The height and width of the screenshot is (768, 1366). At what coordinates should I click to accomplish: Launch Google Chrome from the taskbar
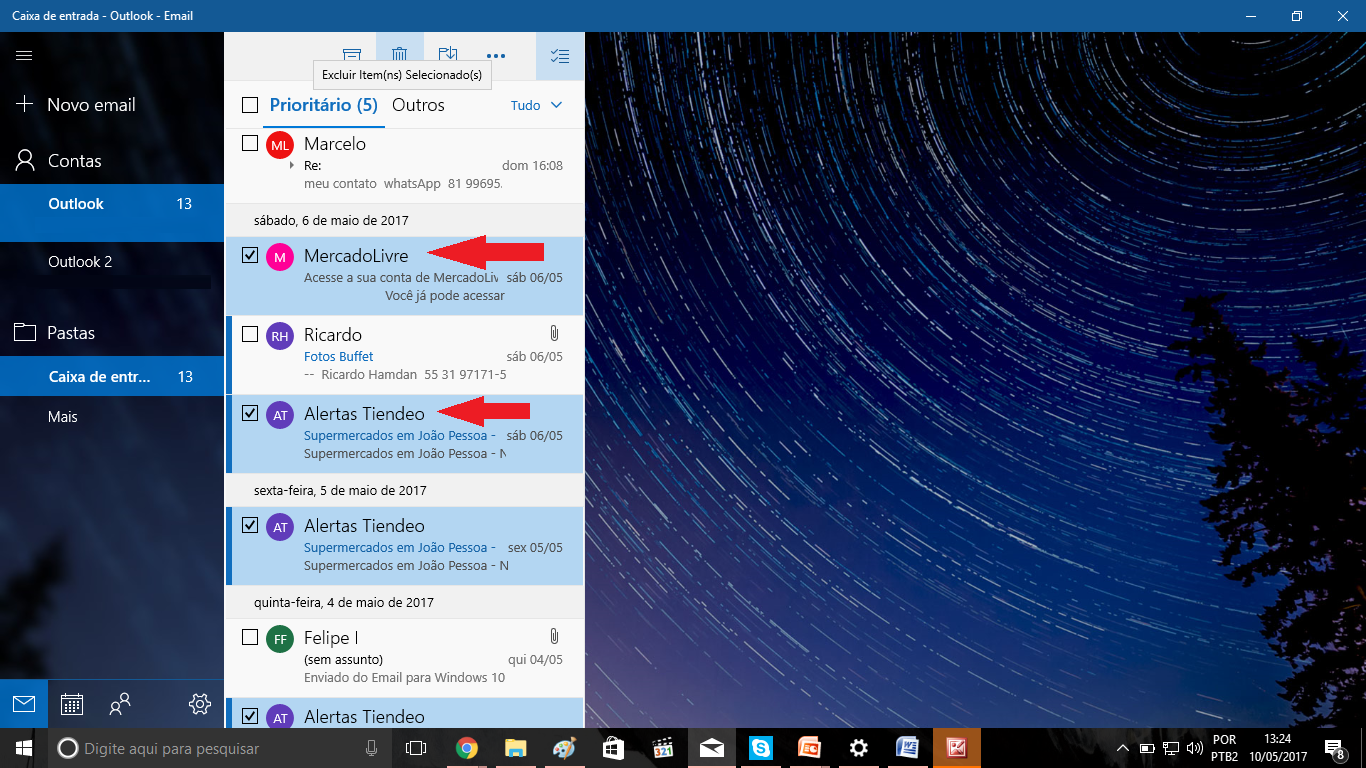tap(466, 748)
